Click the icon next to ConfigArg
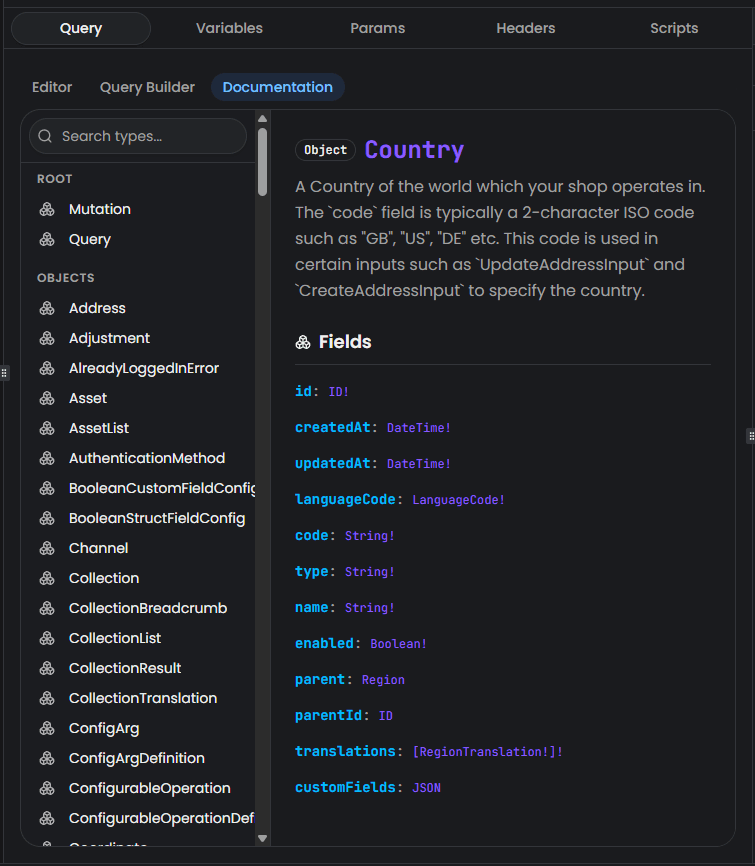 click(x=47, y=728)
